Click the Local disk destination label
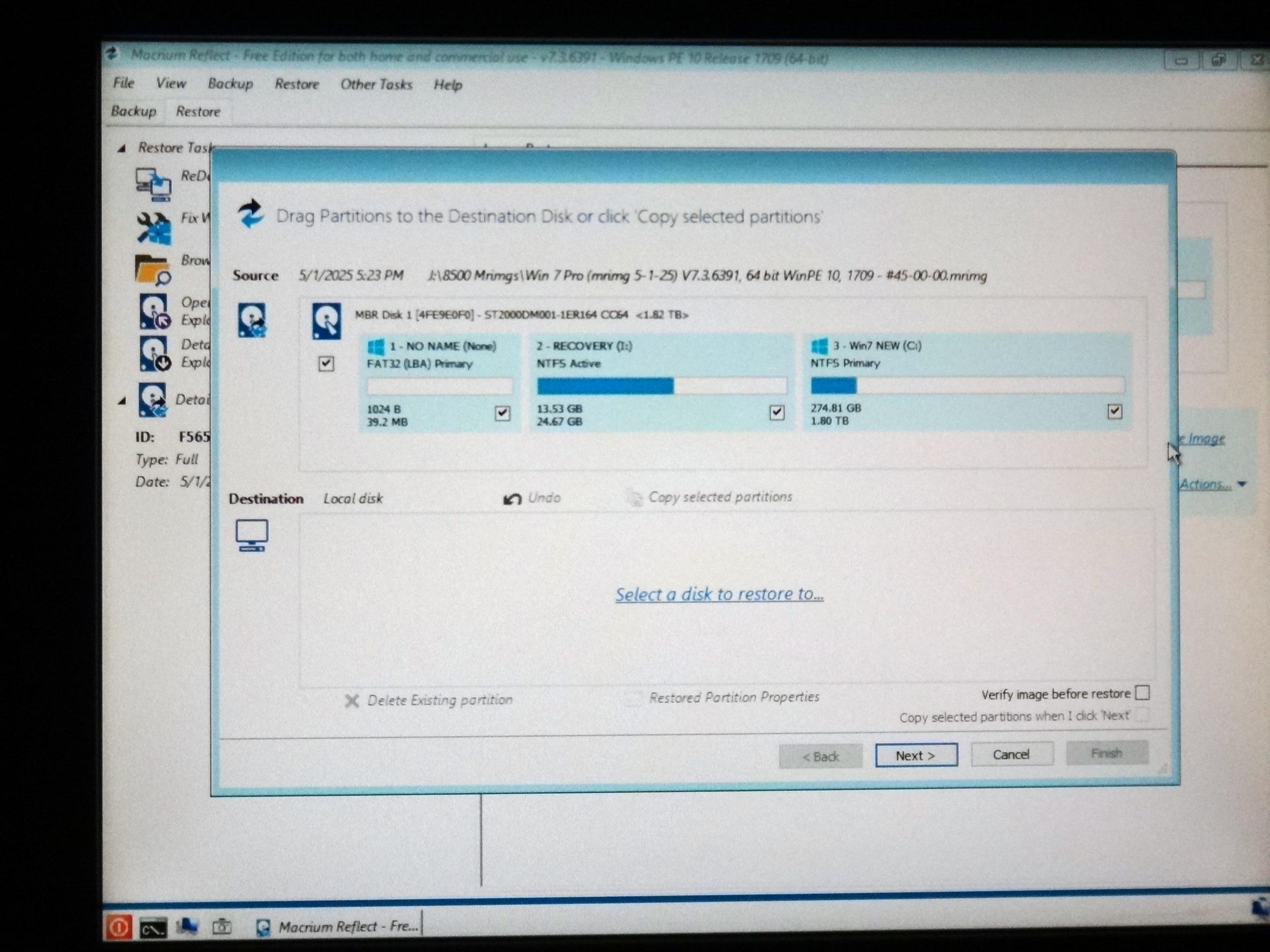 click(353, 499)
